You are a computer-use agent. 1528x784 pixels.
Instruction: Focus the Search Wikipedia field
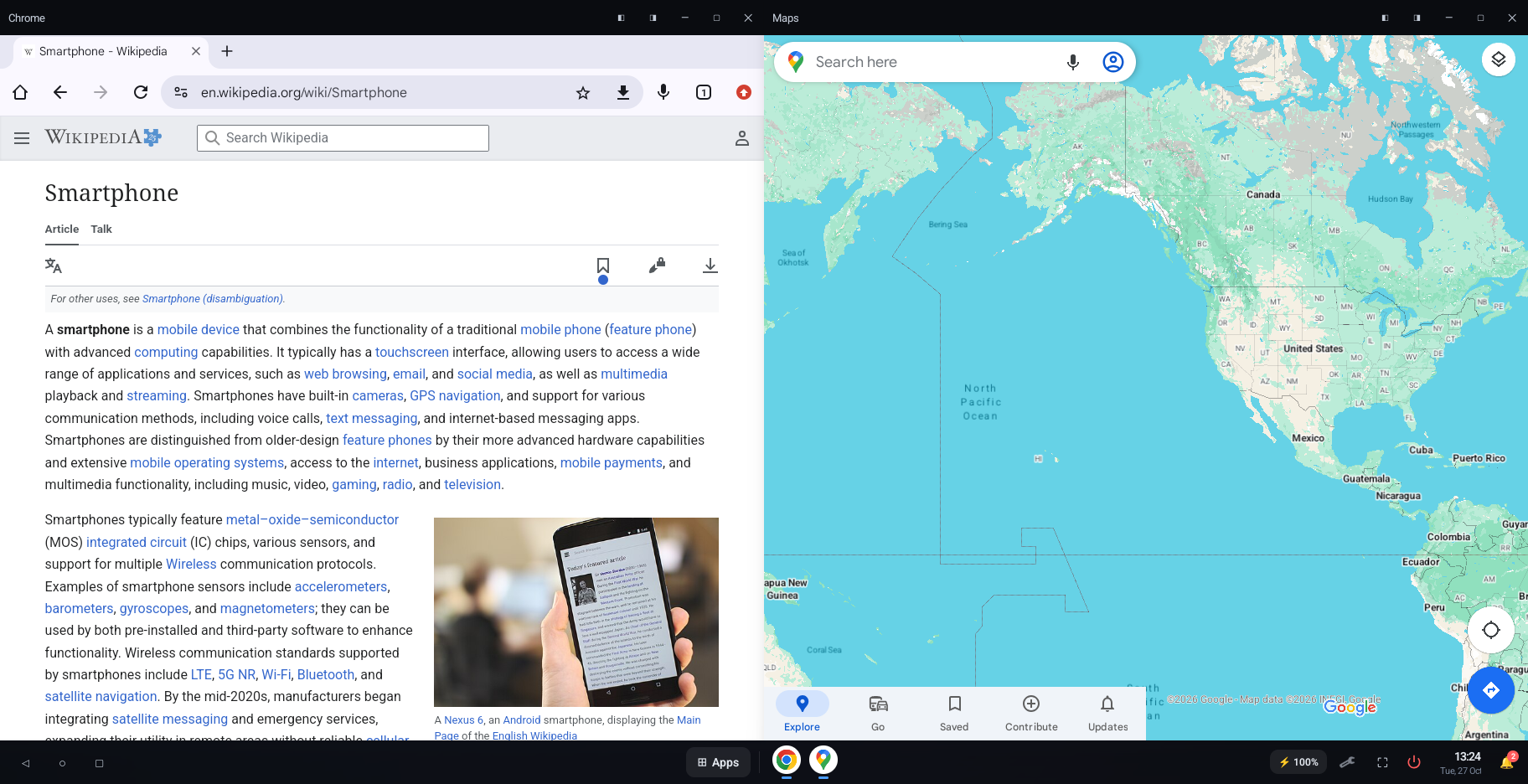tap(343, 138)
